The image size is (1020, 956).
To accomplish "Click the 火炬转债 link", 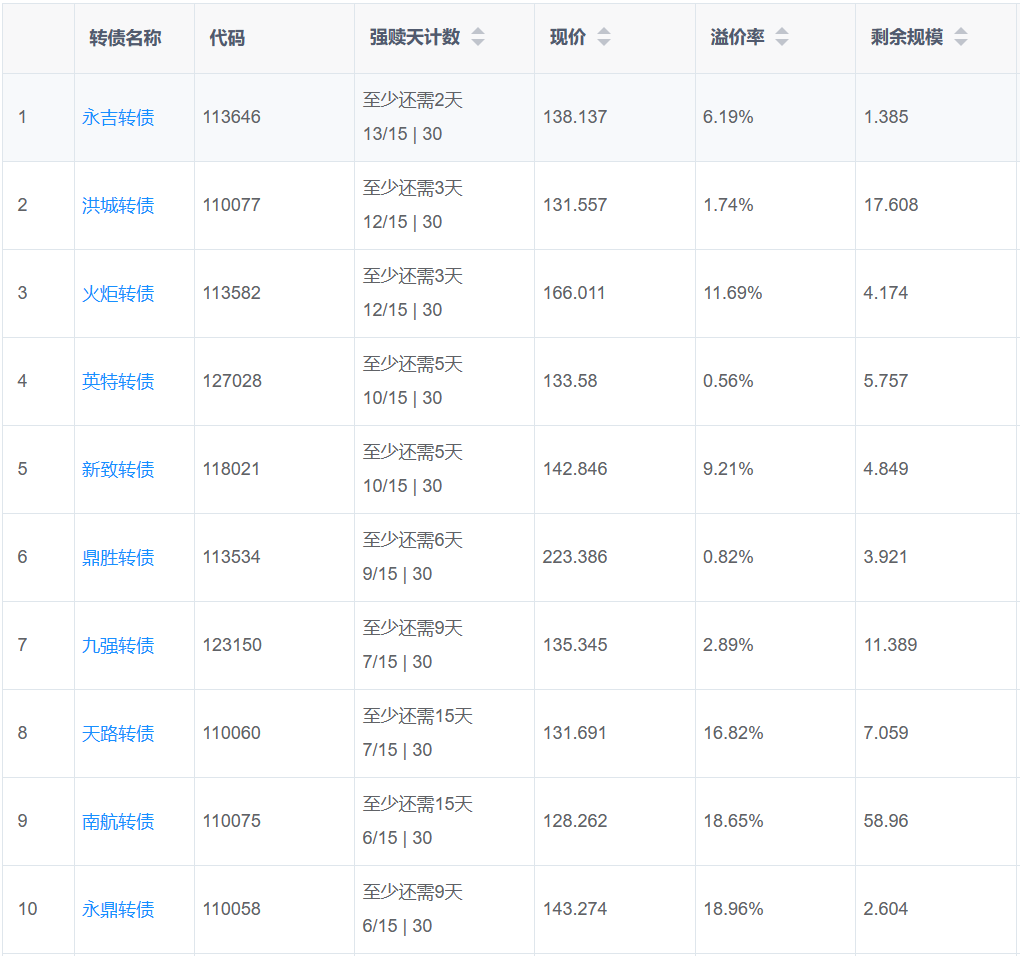I will (118, 294).
